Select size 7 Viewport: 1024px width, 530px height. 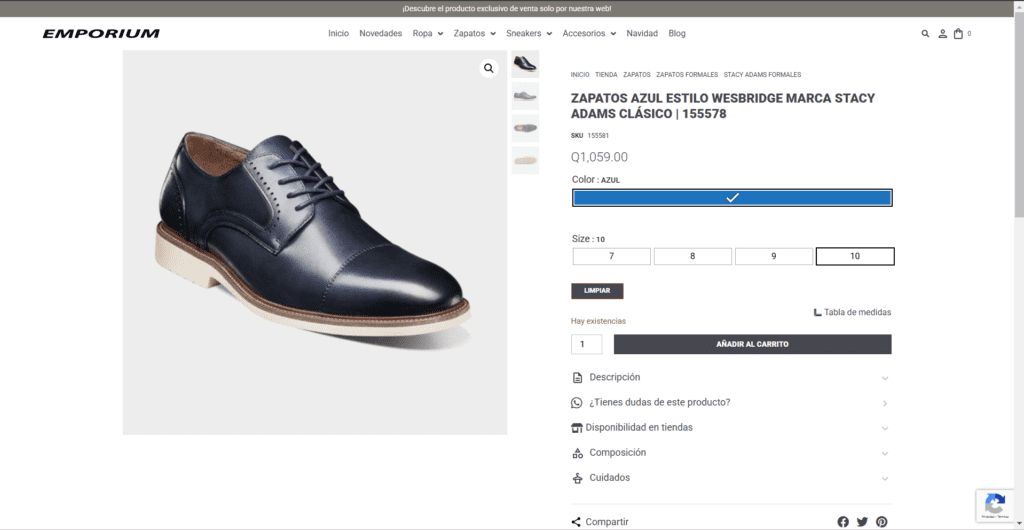coord(612,257)
